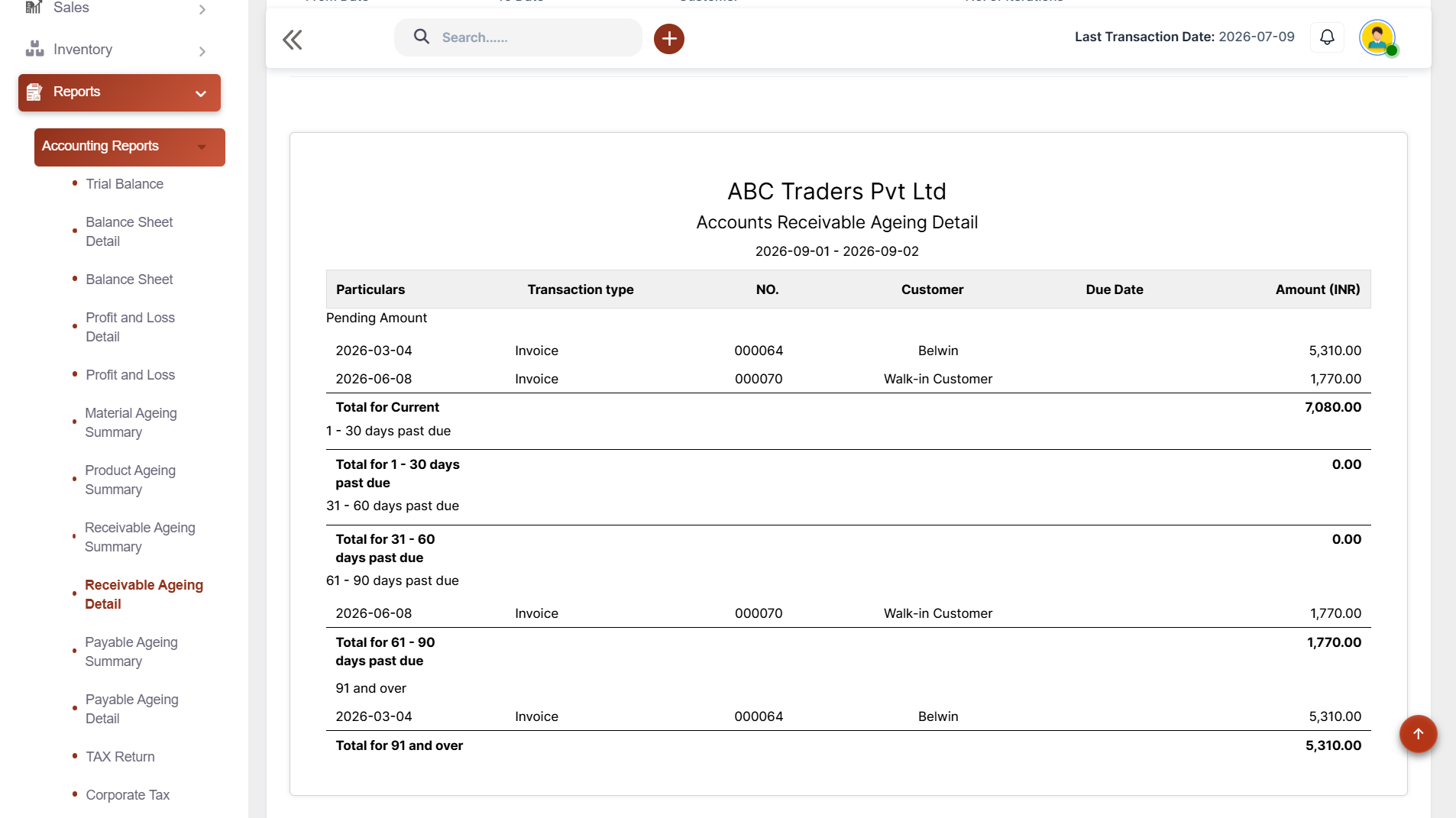Open the Profit and Loss report
This screenshot has height=818, width=1456.
tap(130, 374)
